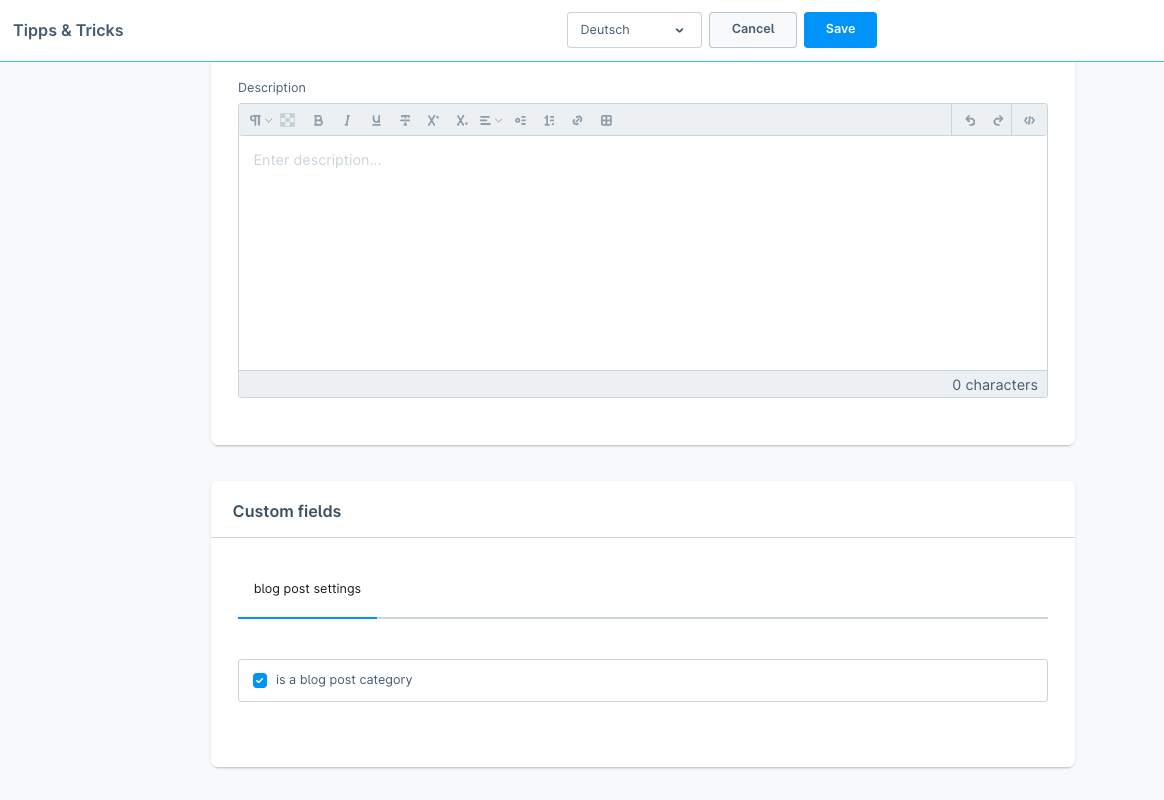Click into the description text area

[x=643, y=252]
